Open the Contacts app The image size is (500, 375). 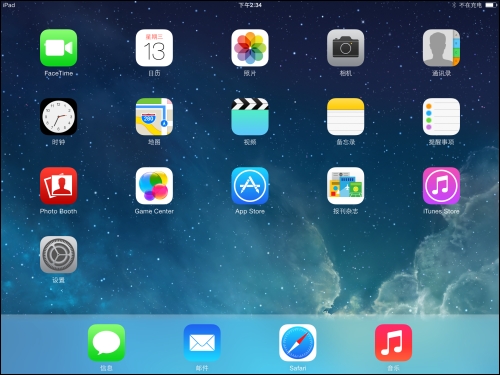441,48
